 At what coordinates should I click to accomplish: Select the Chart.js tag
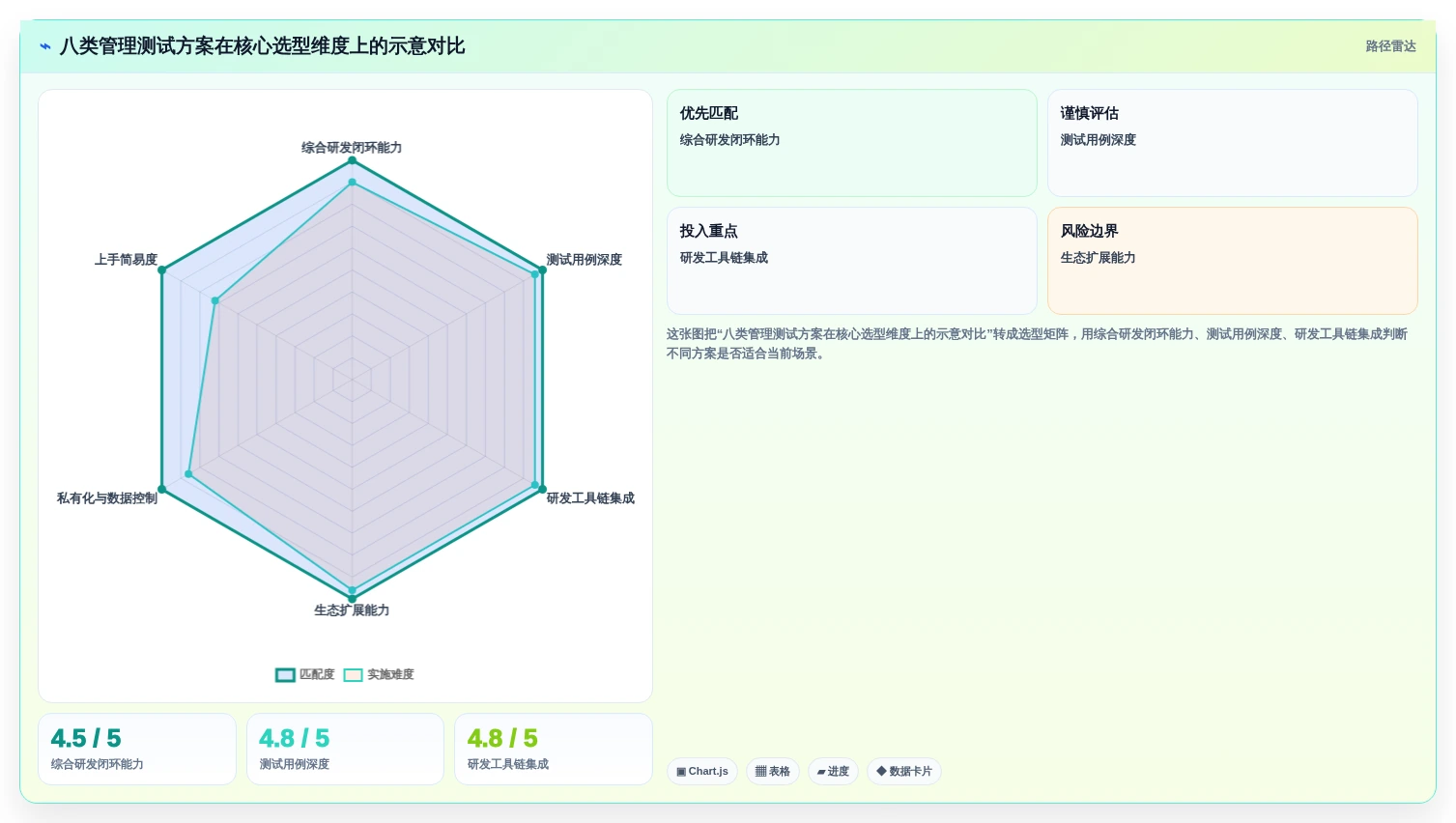coord(702,771)
